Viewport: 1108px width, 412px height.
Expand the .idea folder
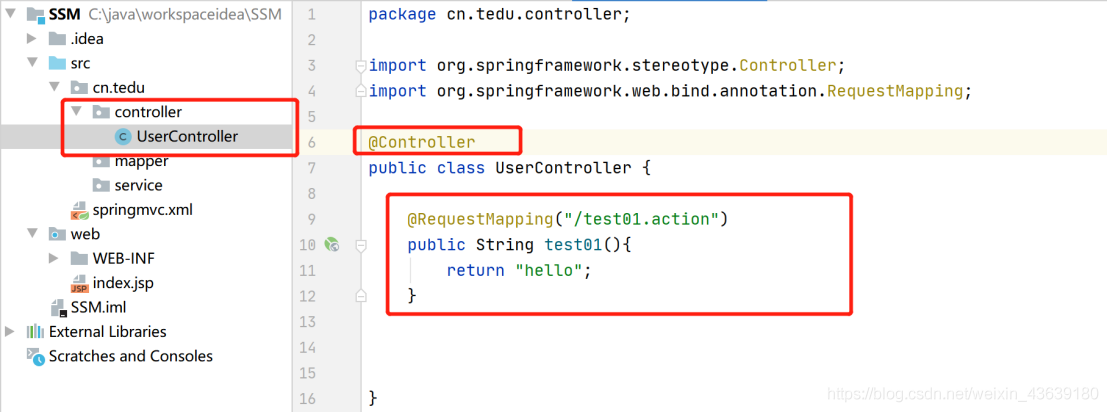pyautogui.click(x=31, y=39)
